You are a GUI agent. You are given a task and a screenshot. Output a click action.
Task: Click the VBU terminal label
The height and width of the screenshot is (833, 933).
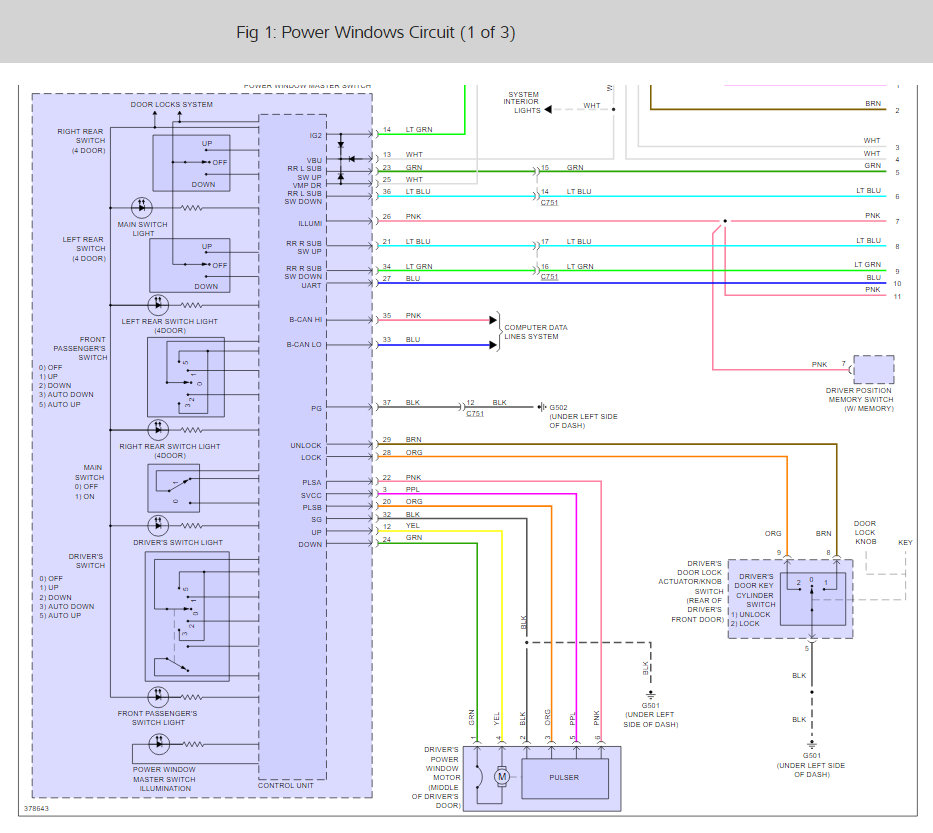pyautogui.click(x=314, y=160)
